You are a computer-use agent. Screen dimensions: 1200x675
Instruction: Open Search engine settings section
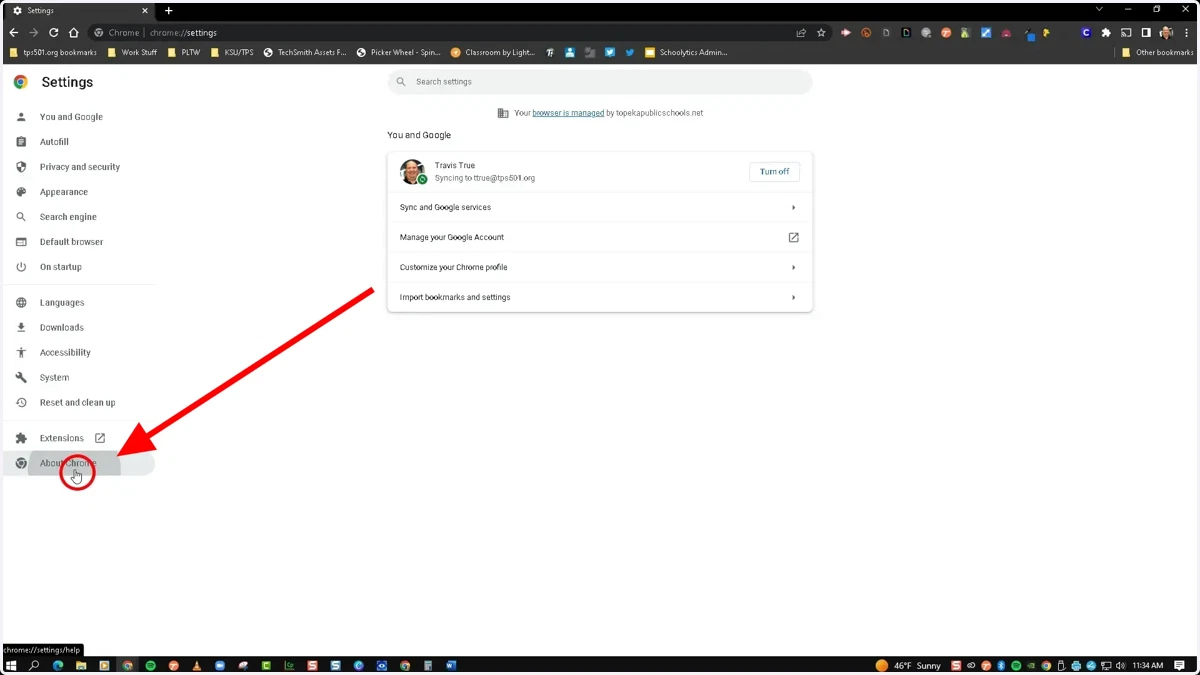pyautogui.click(x=68, y=217)
